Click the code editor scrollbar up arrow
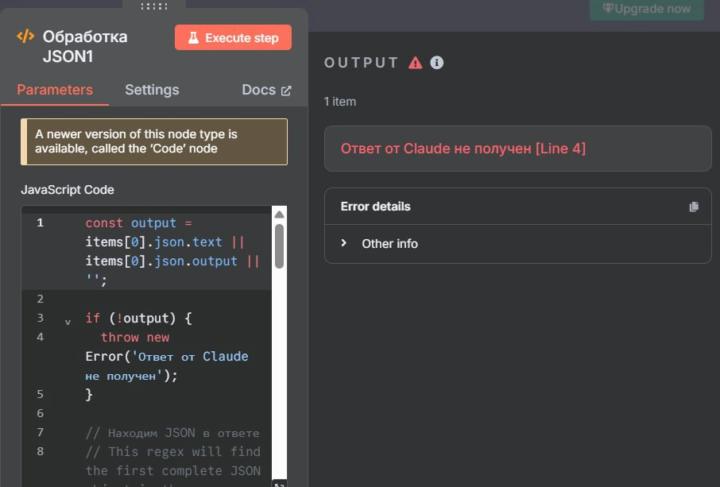Screen dimensions: 720x487 pos(279,214)
